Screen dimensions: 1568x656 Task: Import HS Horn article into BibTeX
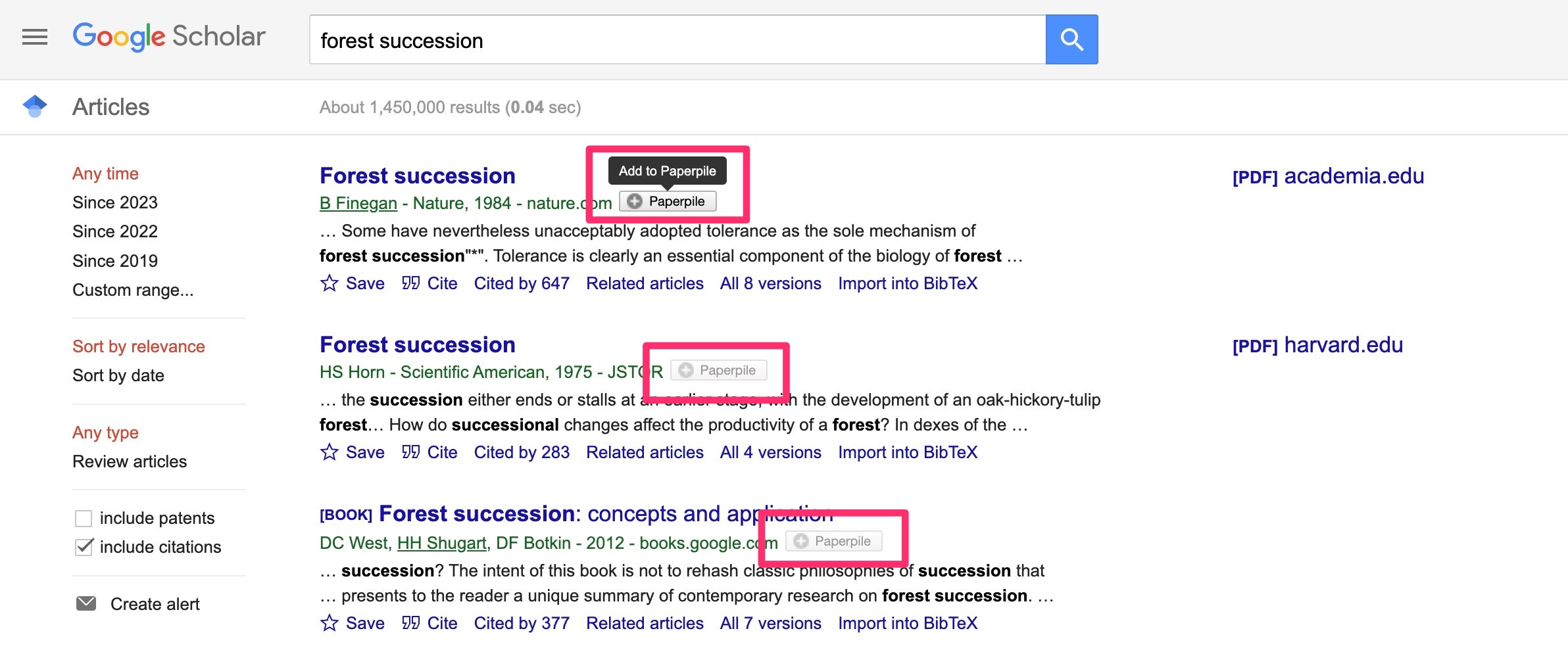908,452
